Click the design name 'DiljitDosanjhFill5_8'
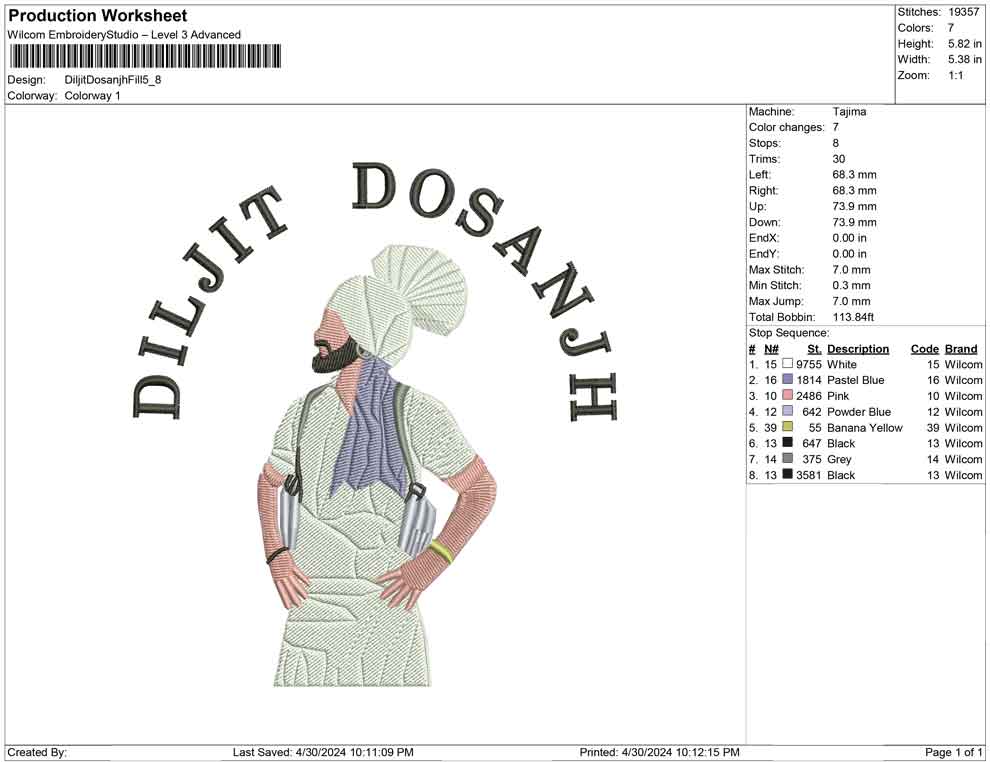The image size is (990, 762). [x=113, y=80]
